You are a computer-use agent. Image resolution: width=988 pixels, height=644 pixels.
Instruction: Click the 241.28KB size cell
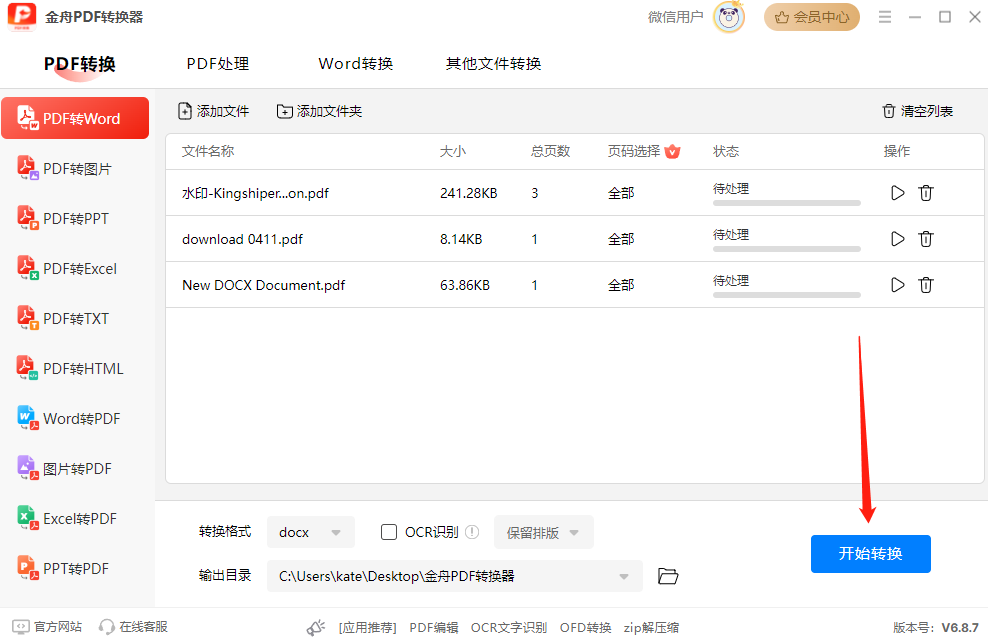coord(468,193)
